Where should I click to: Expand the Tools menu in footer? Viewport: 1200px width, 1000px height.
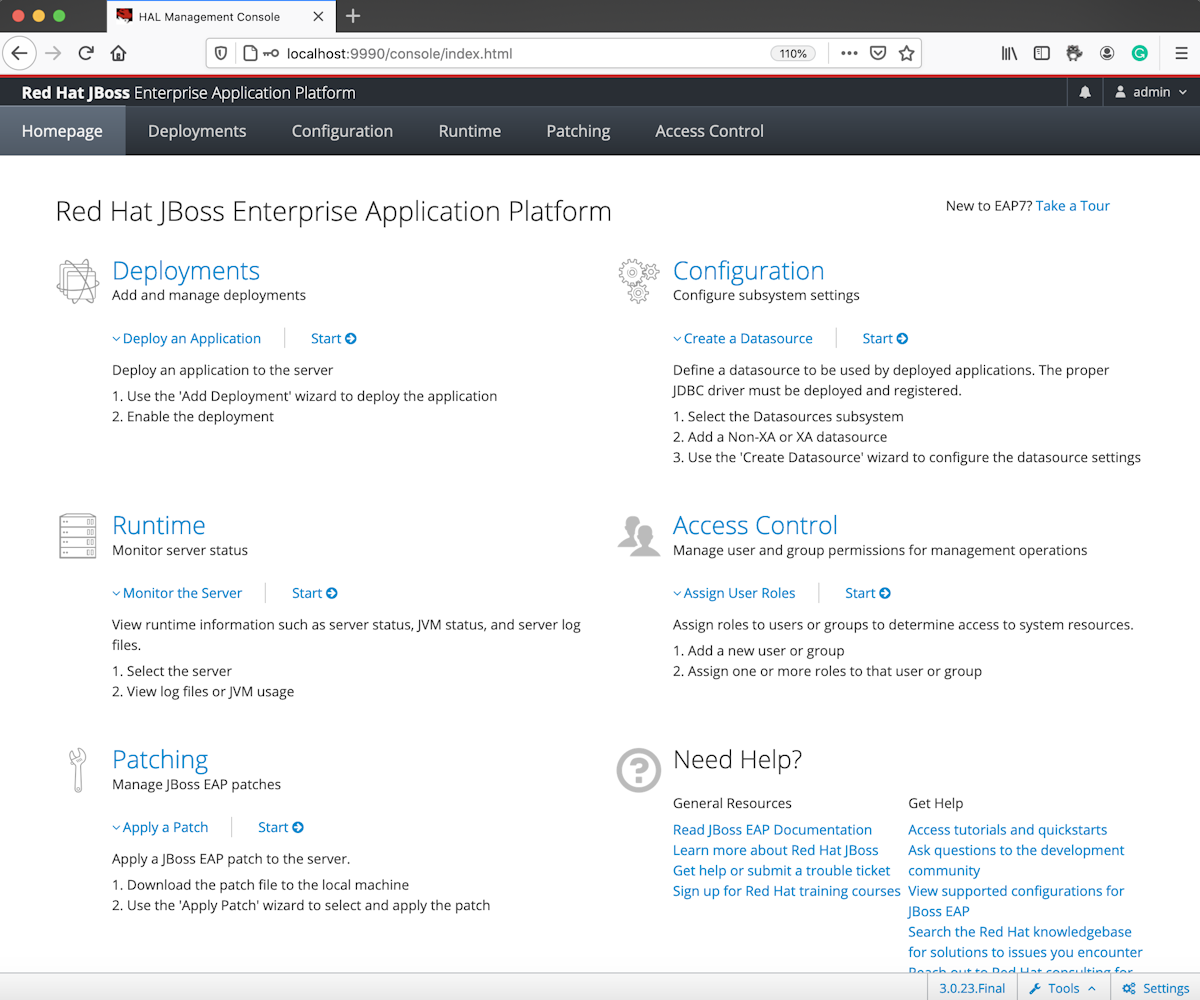[x=1063, y=988]
